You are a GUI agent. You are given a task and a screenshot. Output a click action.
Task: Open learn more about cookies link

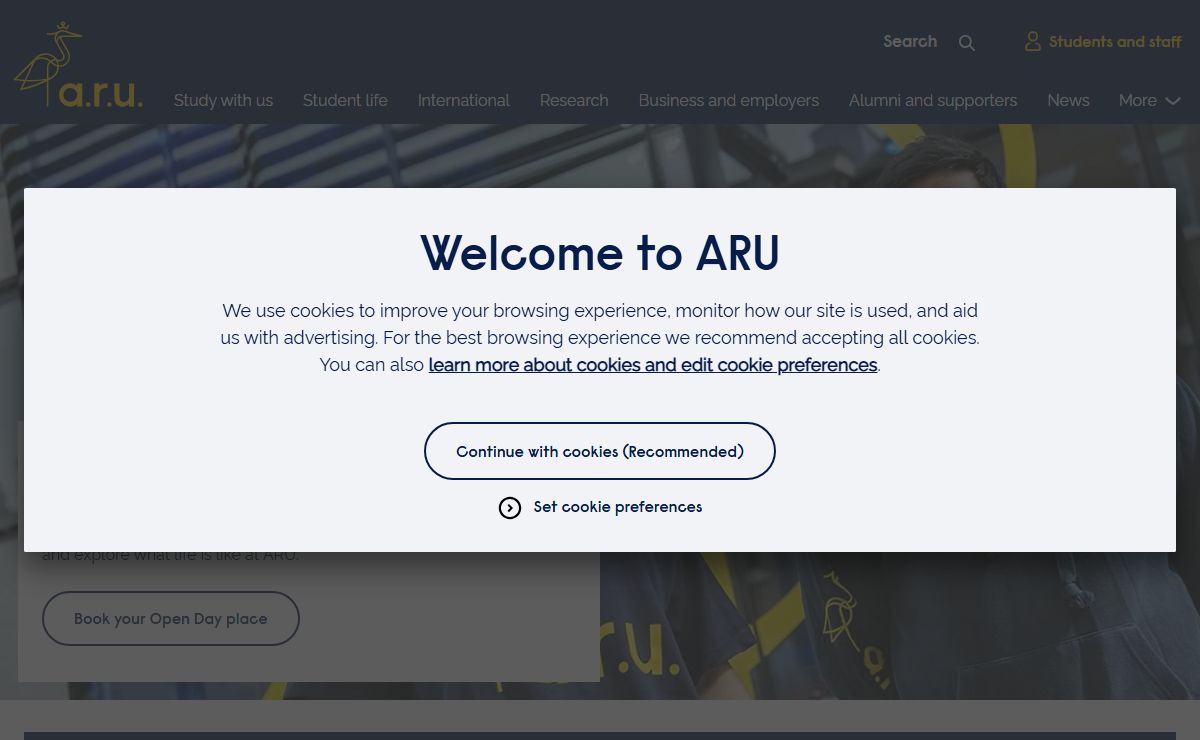pyautogui.click(x=653, y=365)
